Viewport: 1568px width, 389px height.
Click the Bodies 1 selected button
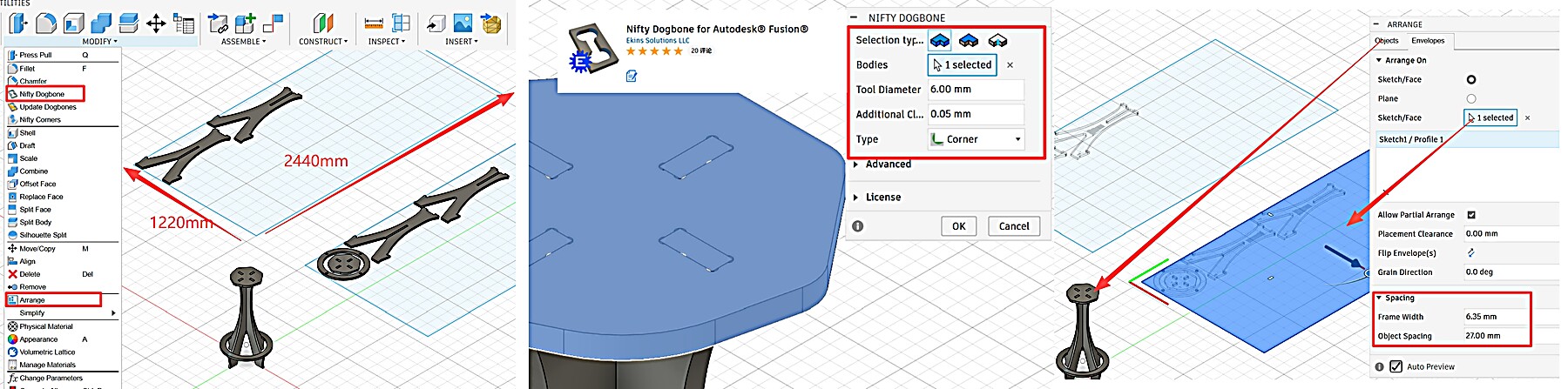click(x=962, y=65)
